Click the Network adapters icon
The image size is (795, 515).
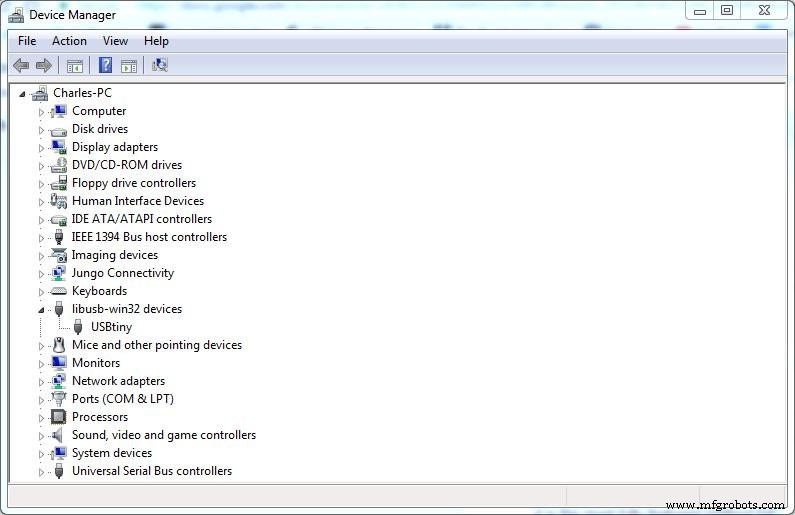59,381
